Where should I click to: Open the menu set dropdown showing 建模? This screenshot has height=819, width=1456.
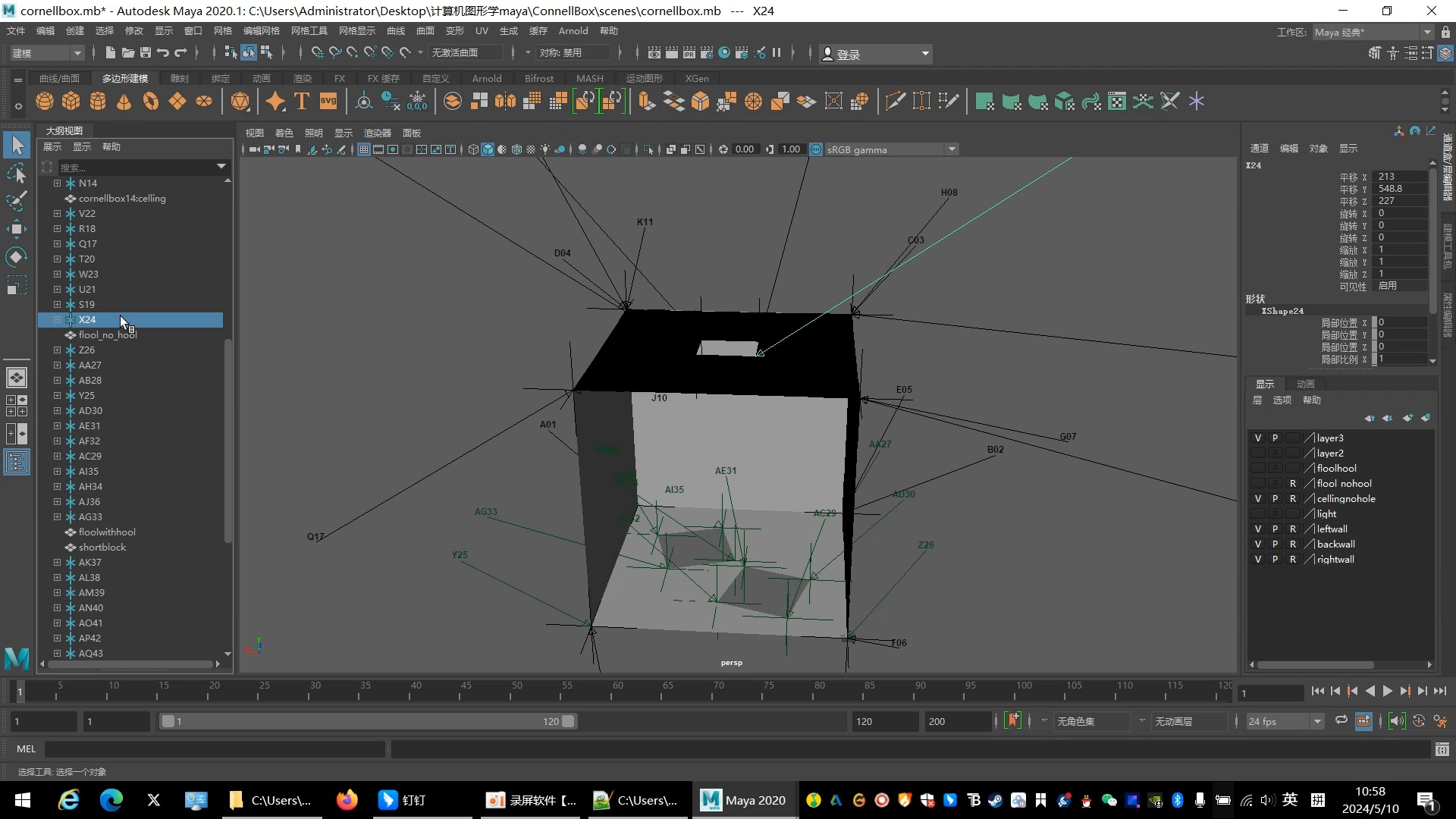(46, 53)
